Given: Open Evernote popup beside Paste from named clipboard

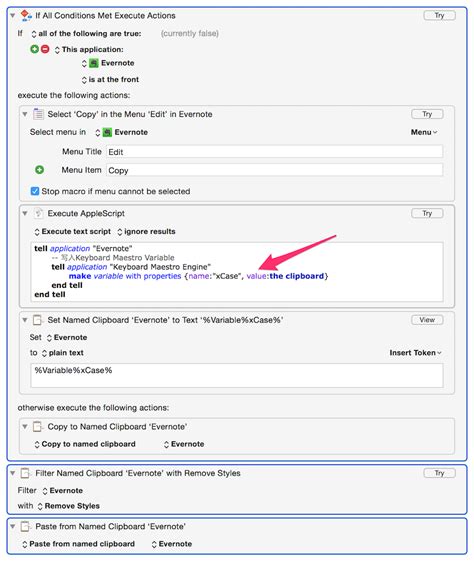Looking at the screenshot, I should click(x=172, y=544).
